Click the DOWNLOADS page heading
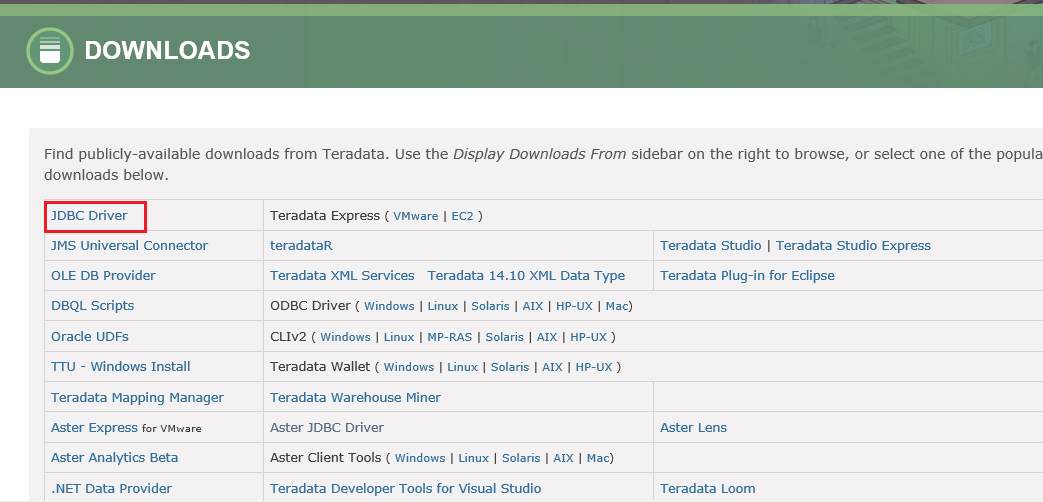 click(x=167, y=51)
